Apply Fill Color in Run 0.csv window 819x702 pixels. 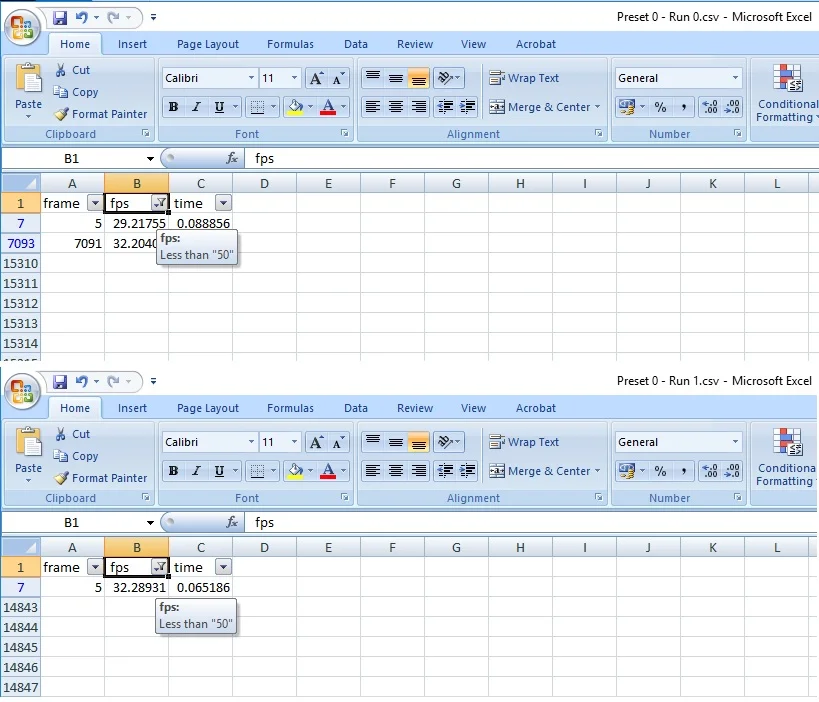(296, 107)
